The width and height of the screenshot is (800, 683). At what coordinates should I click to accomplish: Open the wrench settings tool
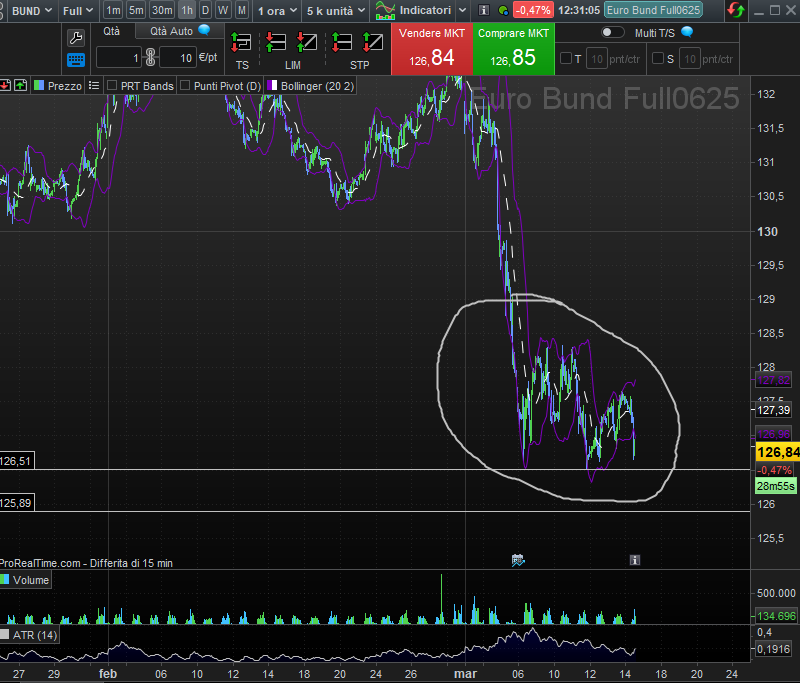(76, 38)
